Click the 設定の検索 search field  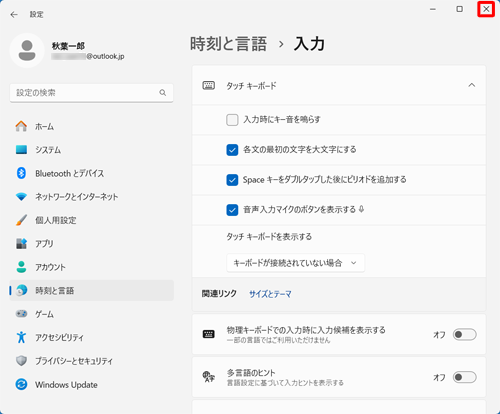[x=91, y=93]
